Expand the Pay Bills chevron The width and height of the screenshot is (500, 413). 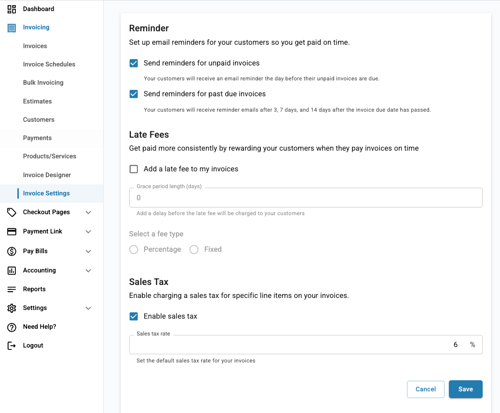tap(88, 251)
